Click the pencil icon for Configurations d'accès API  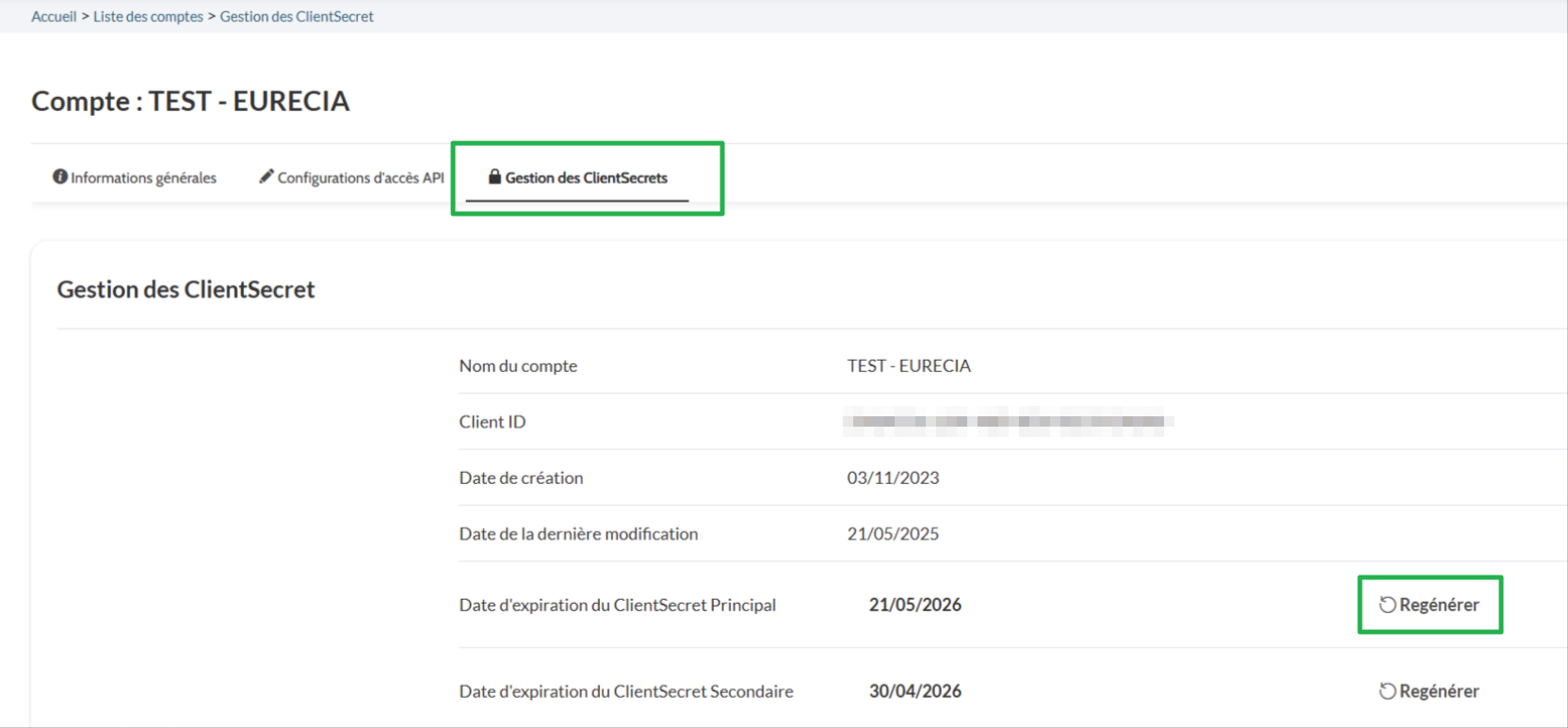tap(267, 176)
